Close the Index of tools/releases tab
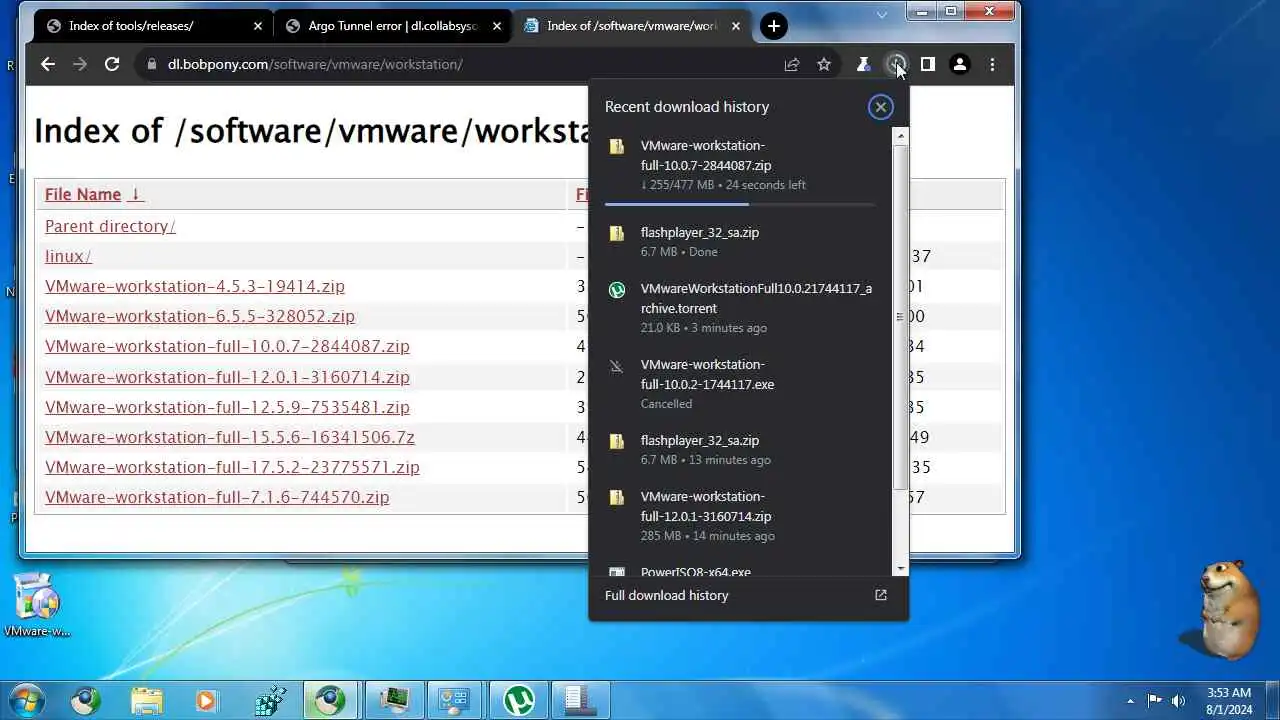Image resolution: width=1280 pixels, height=720 pixels. pos(258,26)
